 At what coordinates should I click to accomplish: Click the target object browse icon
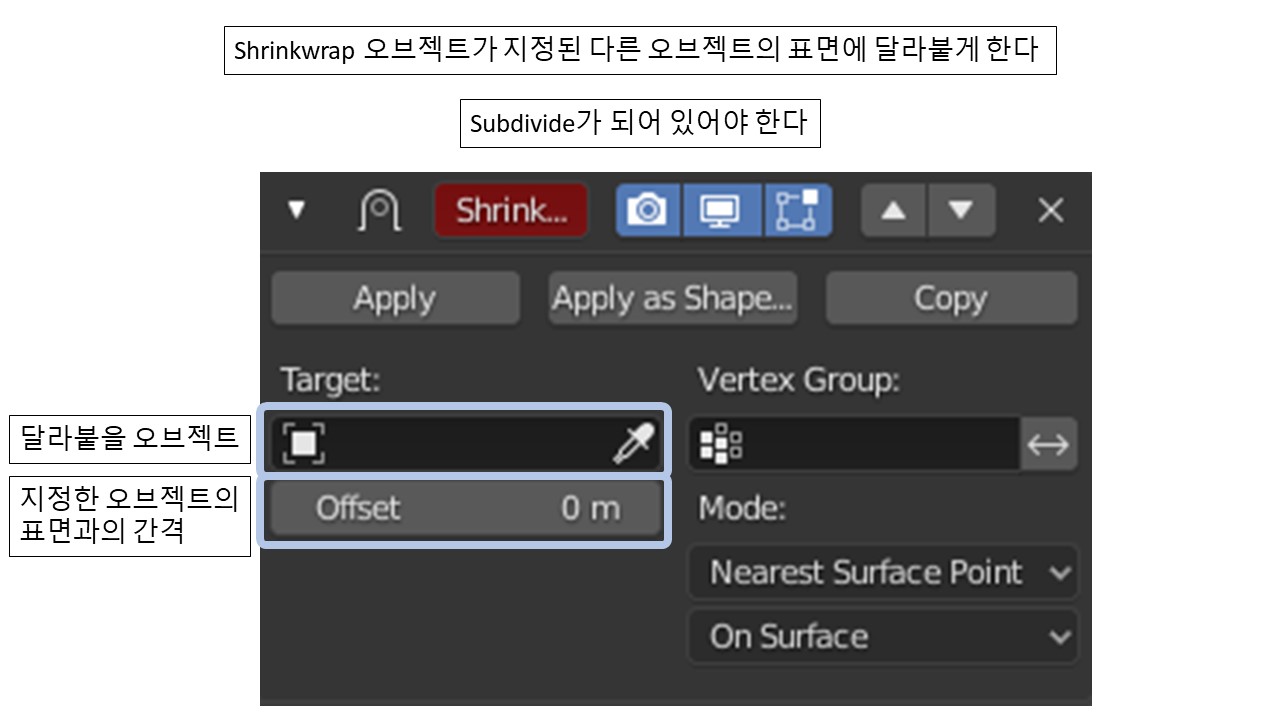click(x=300, y=441)
